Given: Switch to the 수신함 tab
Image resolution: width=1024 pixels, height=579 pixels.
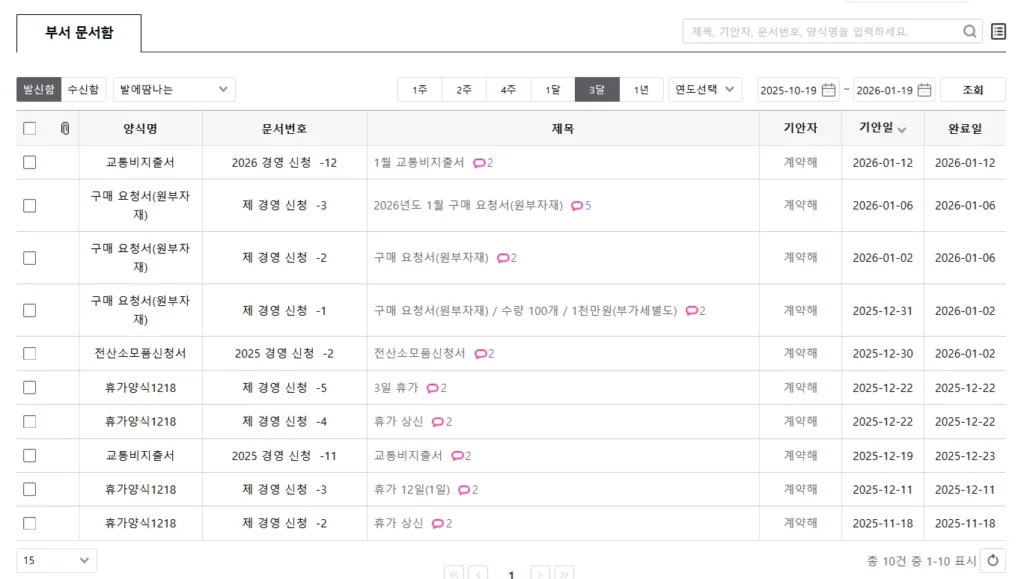Looking at the screenshot, I should [83, 90].
